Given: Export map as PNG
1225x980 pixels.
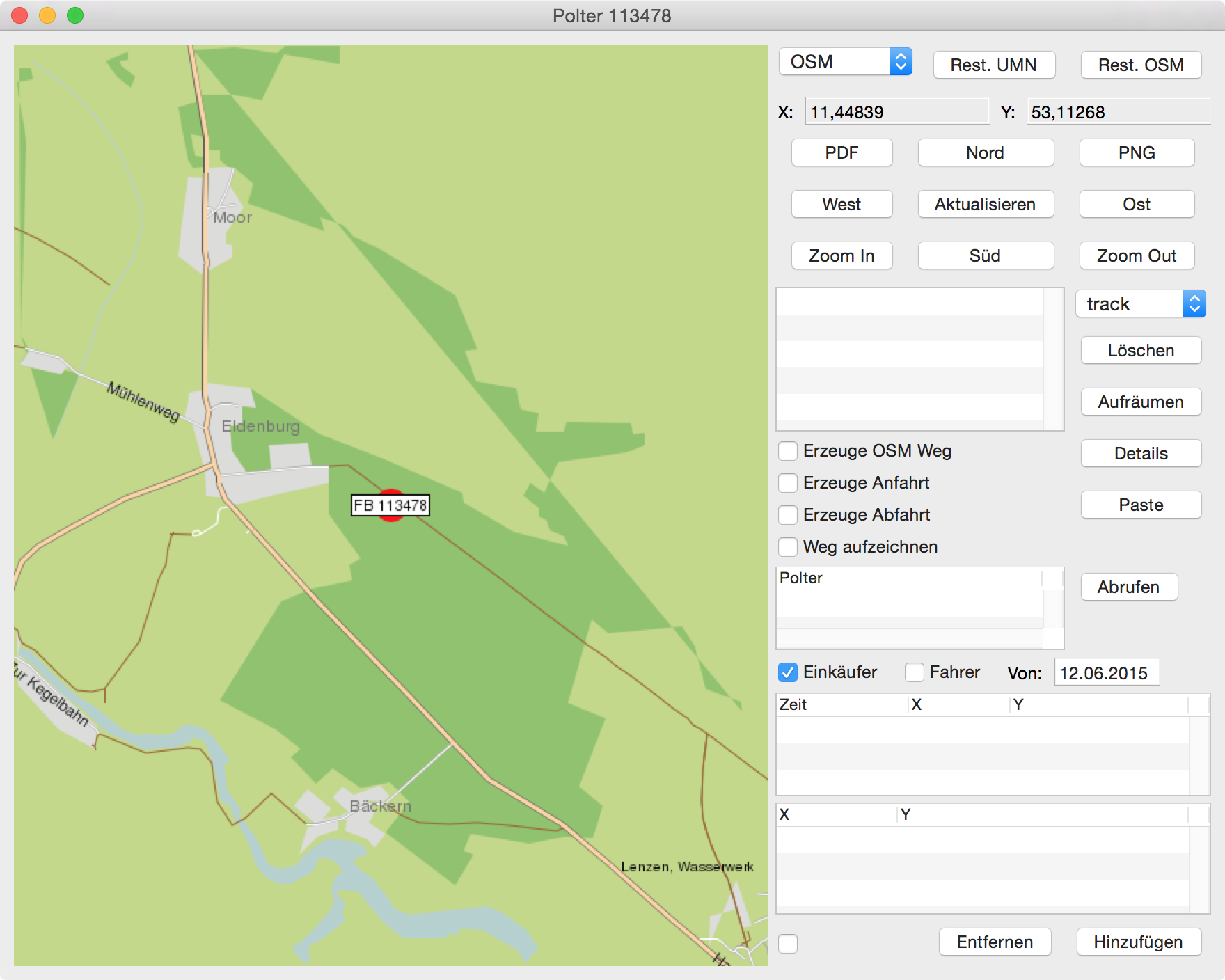Looking at the screenshot, I should pyautogui.click(x=1137, y=152).
